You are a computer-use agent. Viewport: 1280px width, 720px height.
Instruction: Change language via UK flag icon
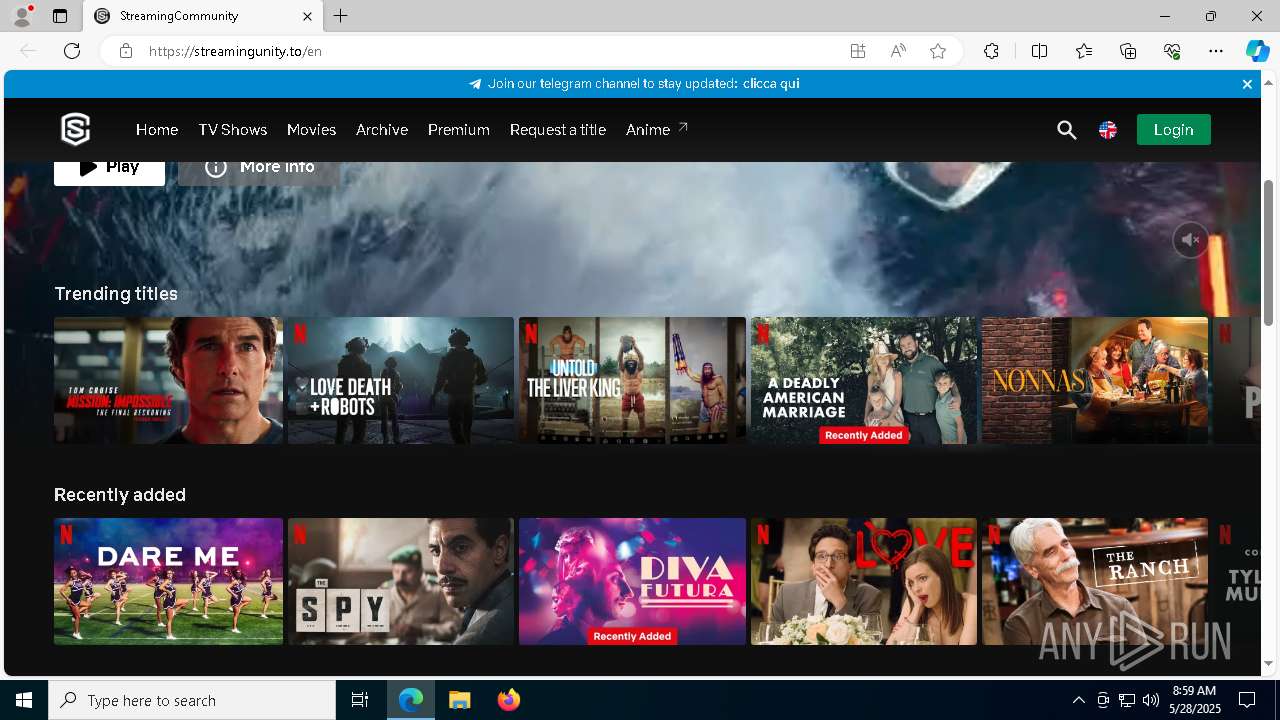1108,130
